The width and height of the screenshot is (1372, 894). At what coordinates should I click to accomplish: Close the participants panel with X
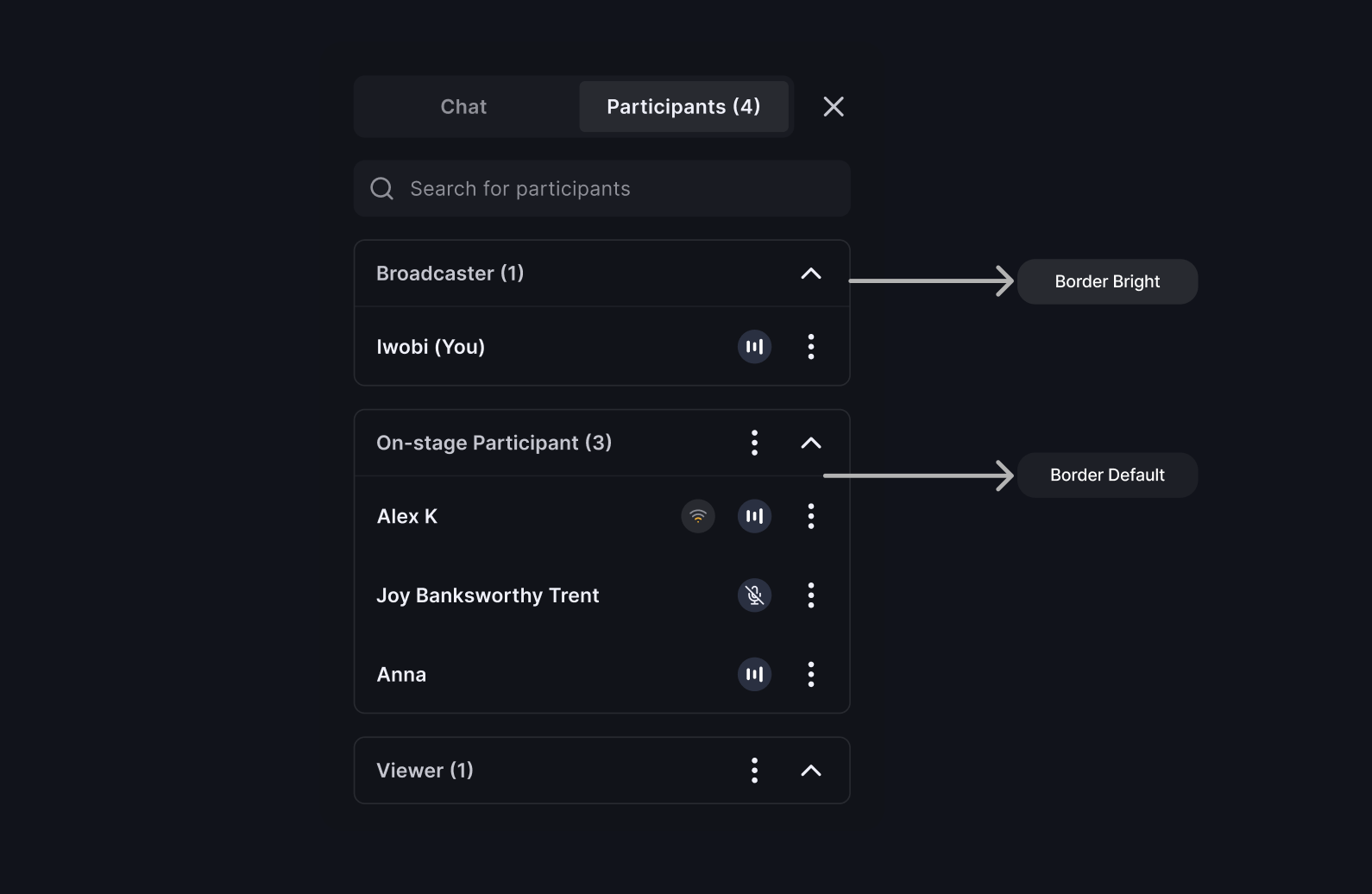tap(834, 106)
